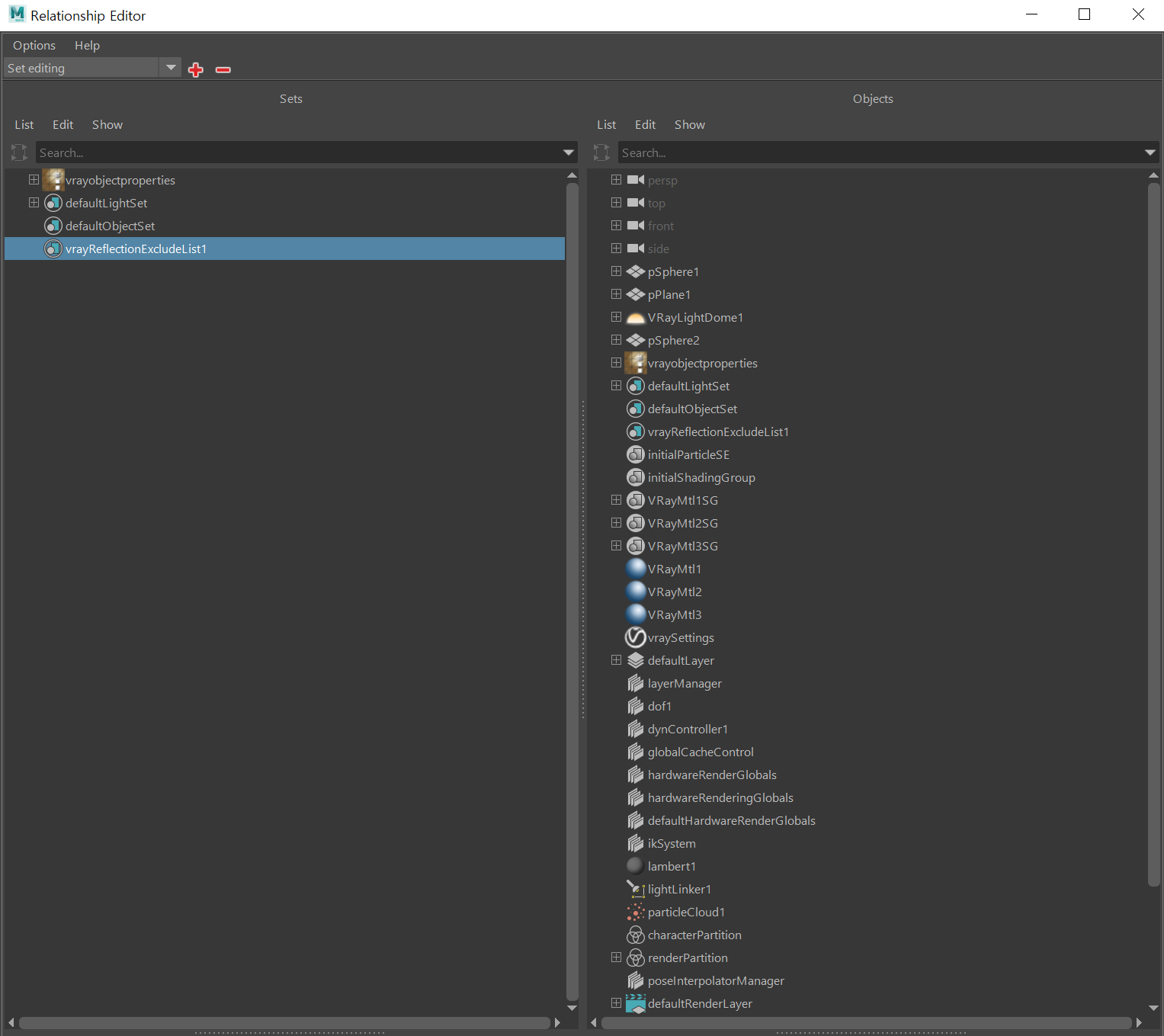The width and height of the screenshot is (1164, 1036).
Task: Expand the defaultRenderLayer node
Action: click(616, 1003)
